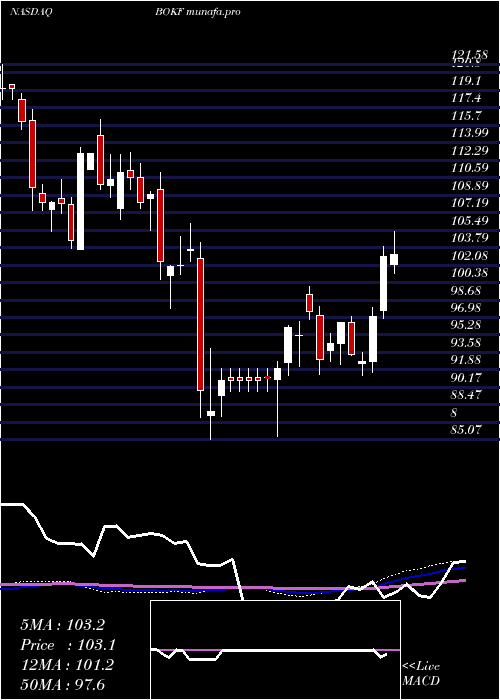Click the 107.19 price axis label
The width and height of the screenshot is (500, 700).
click(x=470, y=203)
